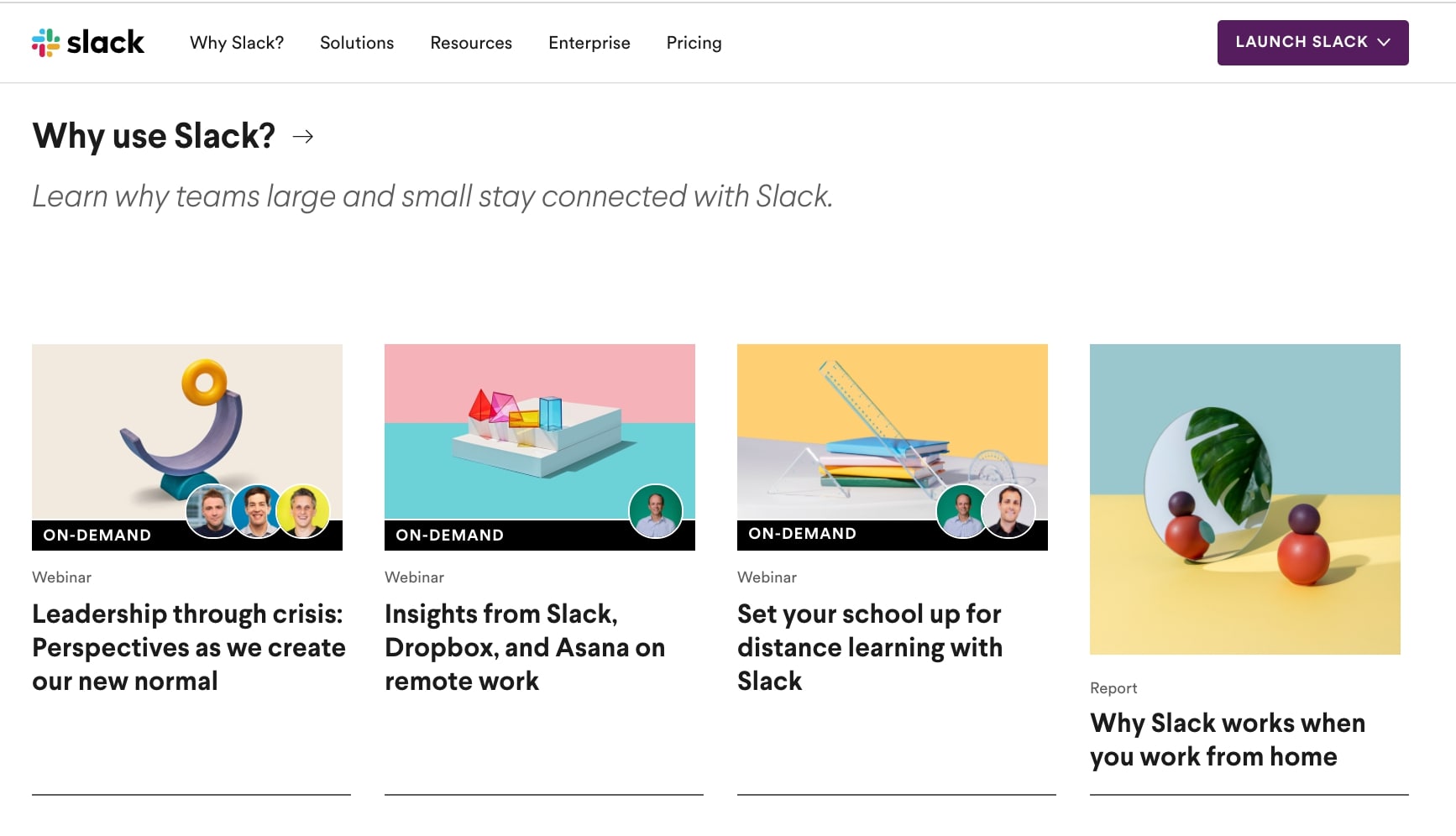Viewport: 1456px width, 836px height.
Task: Click the arrow next to "Why use Slack?"
Action: point(303,136)
